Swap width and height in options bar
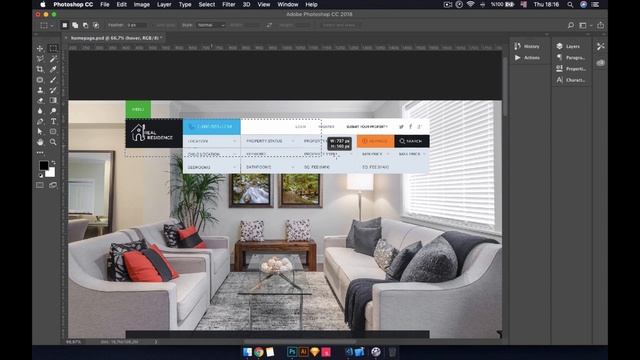 coord(269,25)
